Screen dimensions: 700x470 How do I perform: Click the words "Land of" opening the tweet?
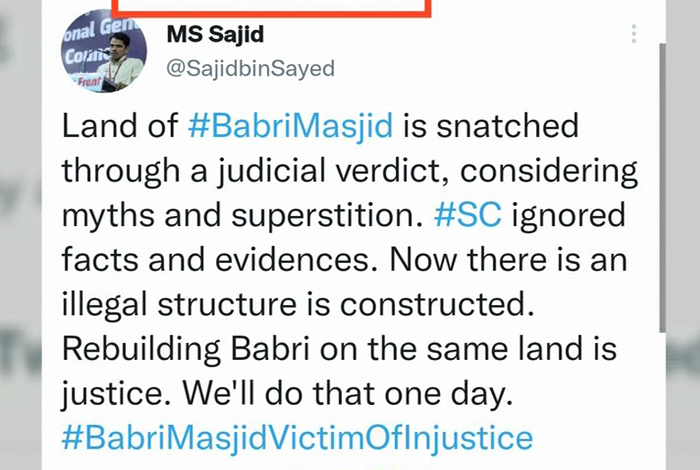click(x=120, y=125)
